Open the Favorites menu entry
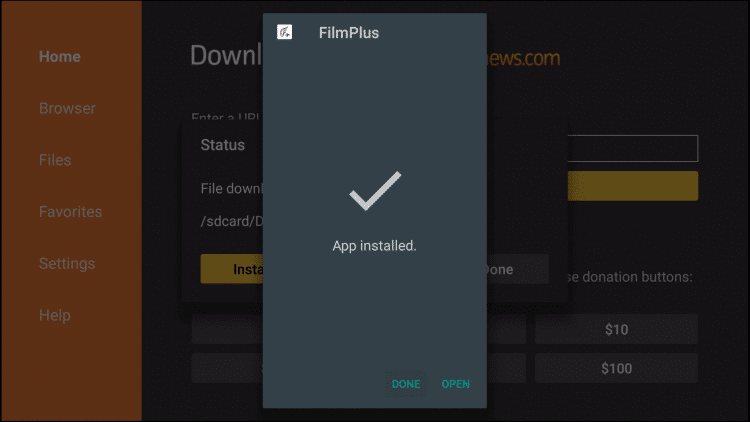 [x=70, y=211]
